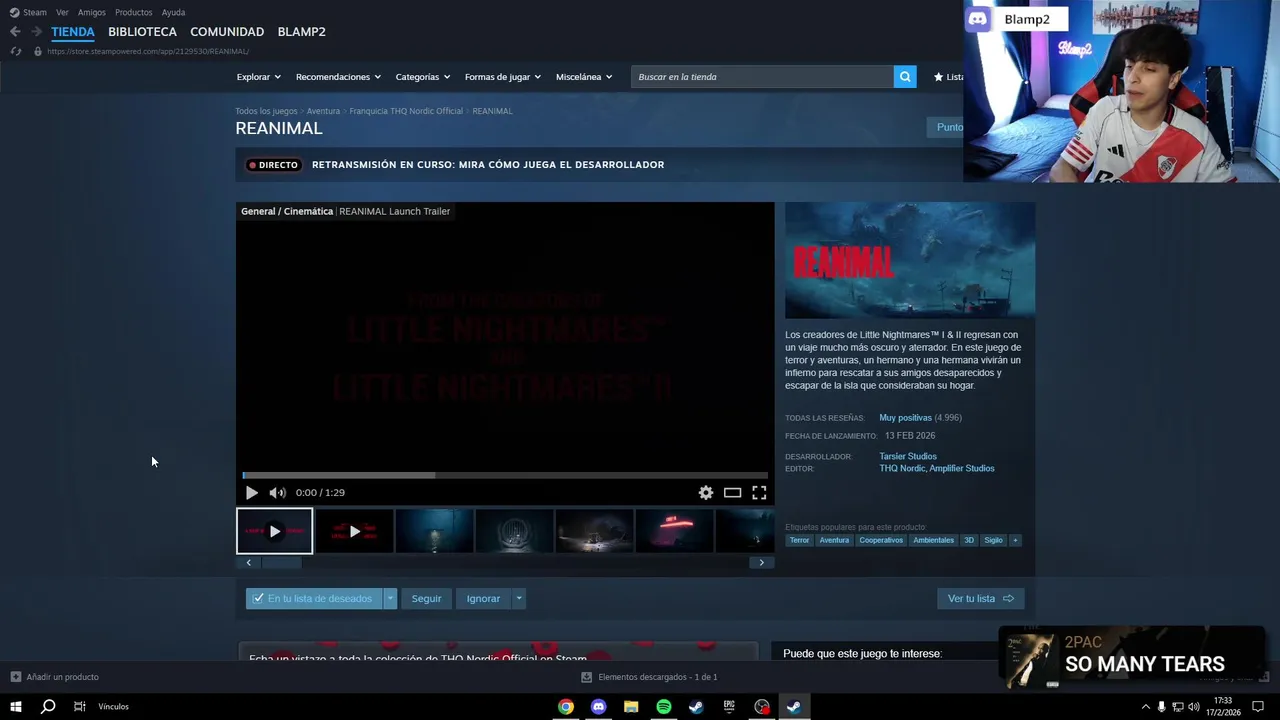
Task: Expand the Ignorar options dropdown arrow
Action: [x=518, y=599]
